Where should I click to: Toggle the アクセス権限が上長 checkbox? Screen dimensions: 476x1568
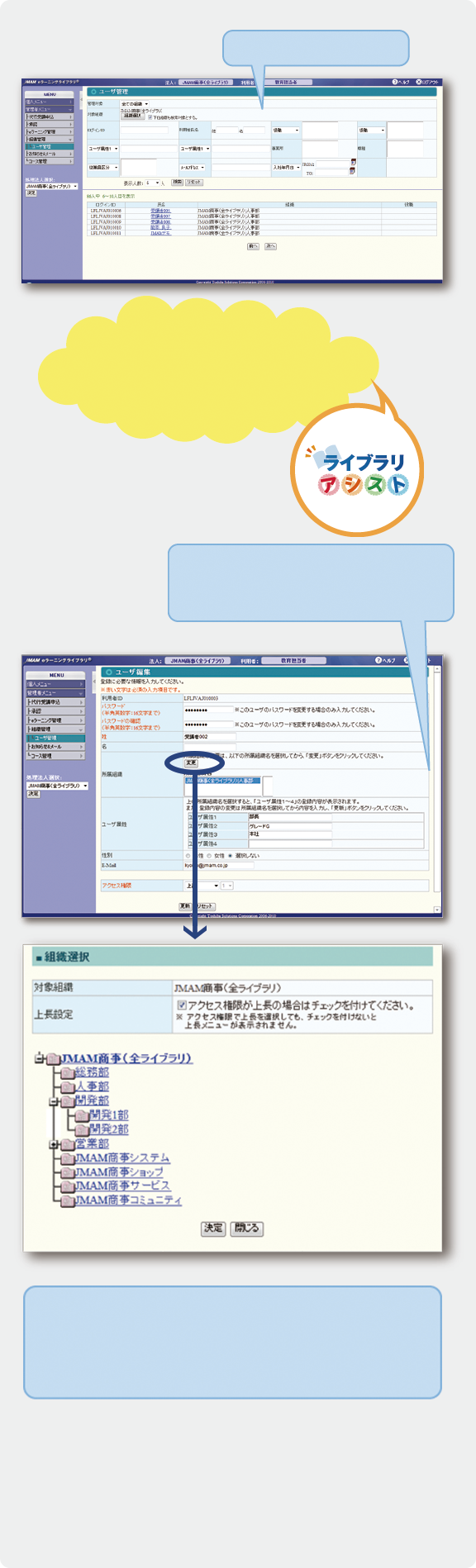point(182,1005)
